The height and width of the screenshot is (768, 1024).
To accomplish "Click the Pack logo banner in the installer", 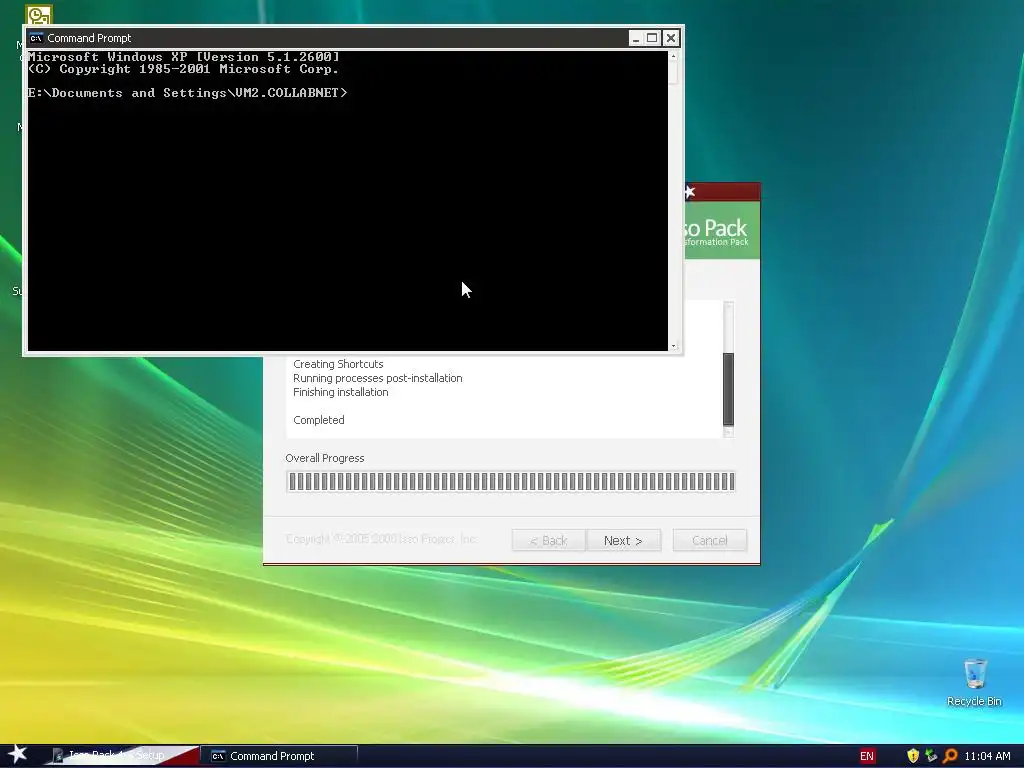I will 722,231.
